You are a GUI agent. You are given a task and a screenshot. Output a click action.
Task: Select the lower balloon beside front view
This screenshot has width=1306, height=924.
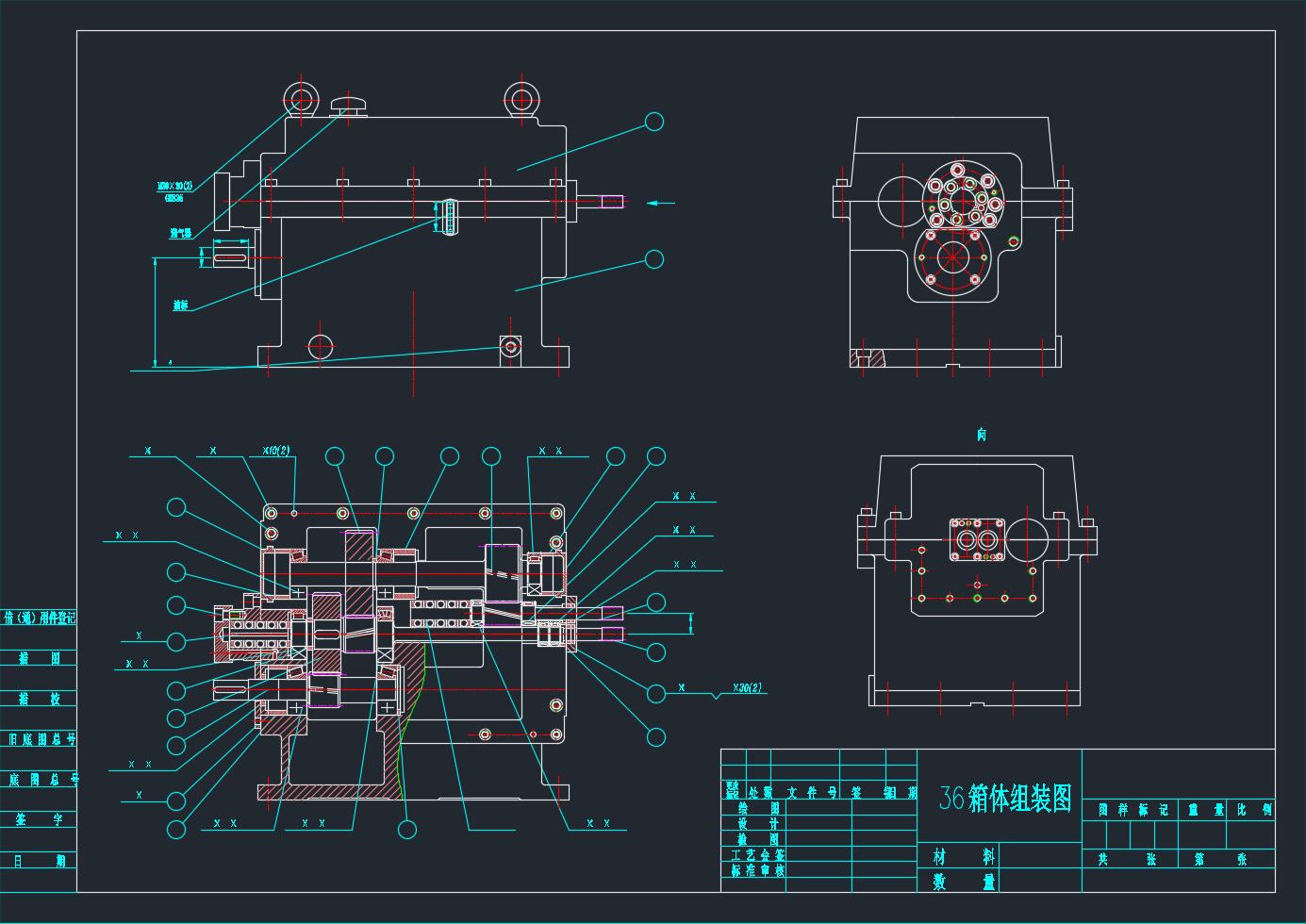pos(653,259)
